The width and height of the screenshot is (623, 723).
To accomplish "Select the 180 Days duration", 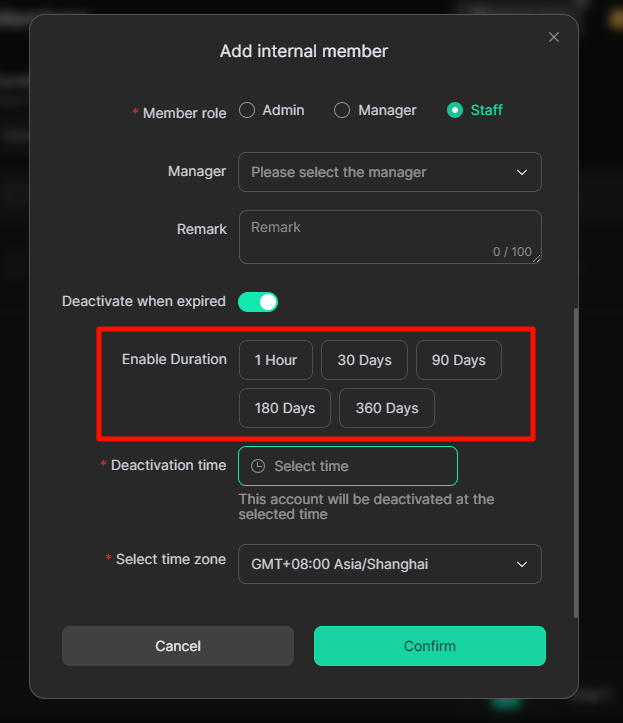I will tap(285, 408).
